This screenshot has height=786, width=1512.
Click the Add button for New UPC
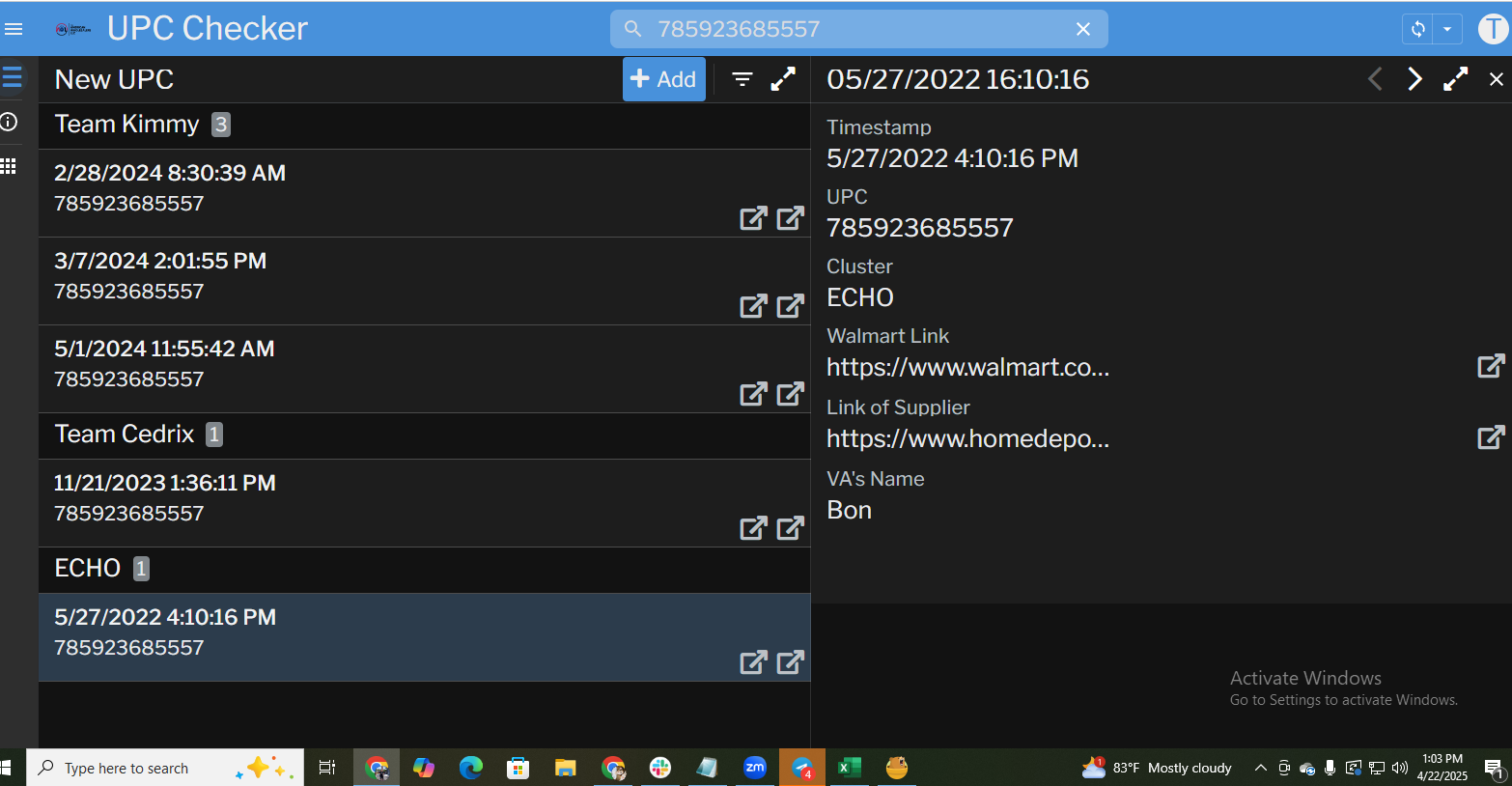point(663,79)
